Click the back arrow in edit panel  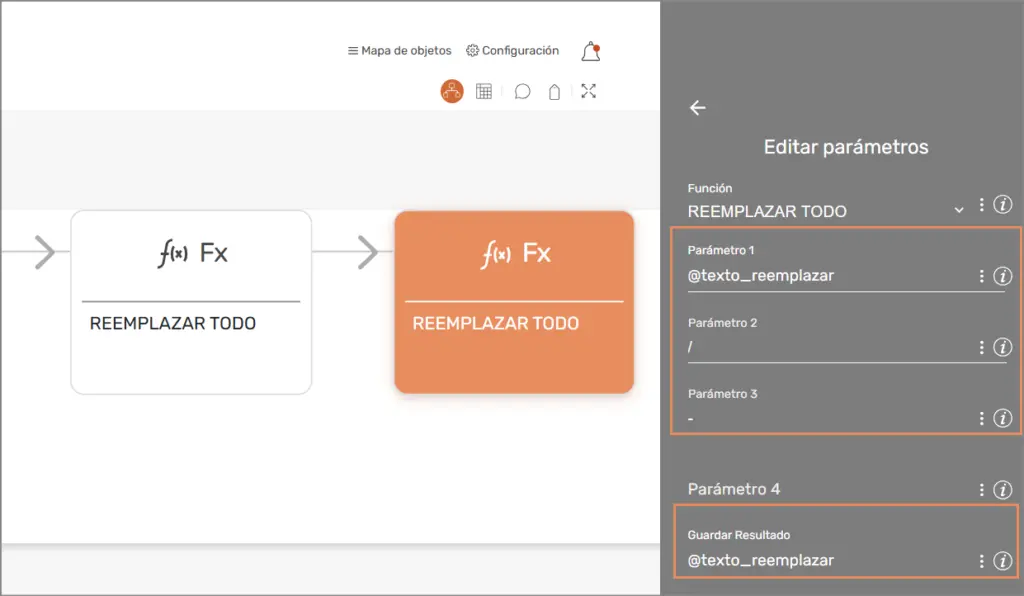click(x=698, y=108)
